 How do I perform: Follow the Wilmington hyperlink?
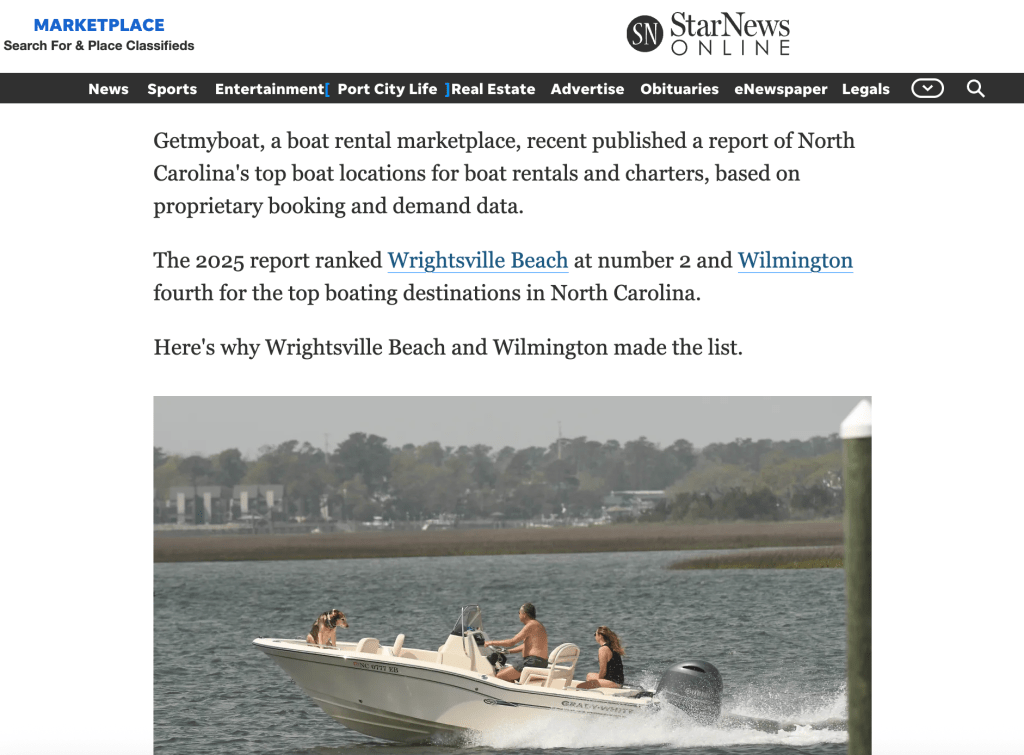pos(795,260)
